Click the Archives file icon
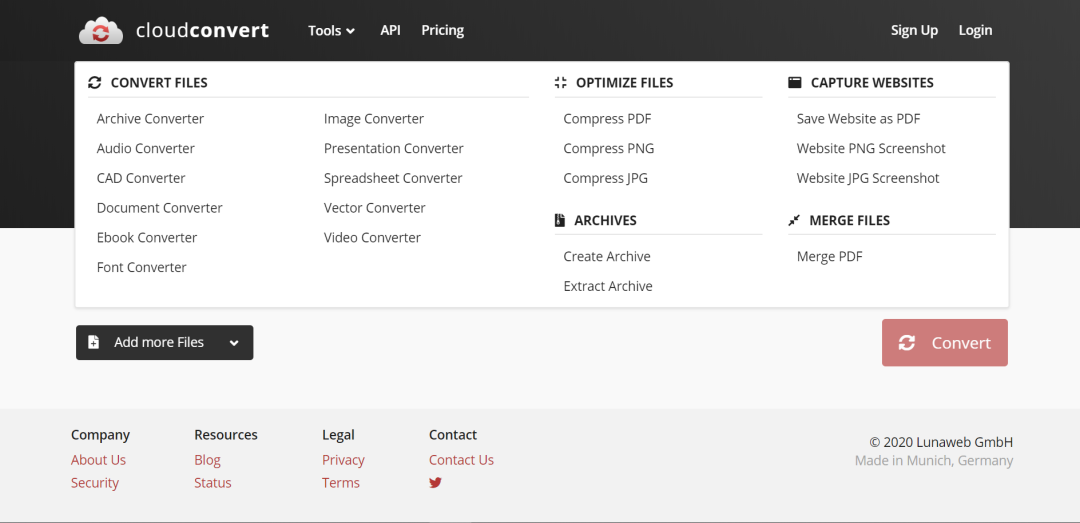Screen dimensions: 1080x523 point(559,221)
